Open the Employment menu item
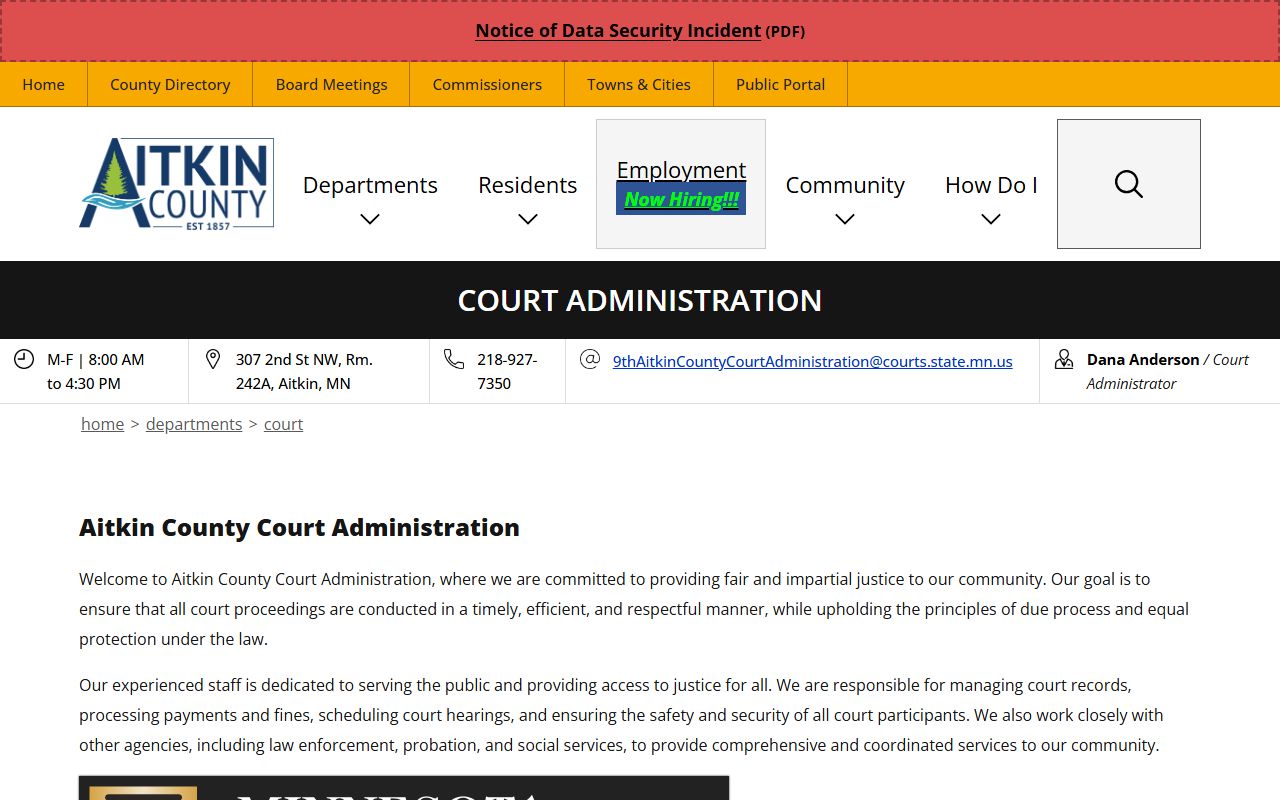Viewport: 1280px width, 800px height. (x=681, y=170)
